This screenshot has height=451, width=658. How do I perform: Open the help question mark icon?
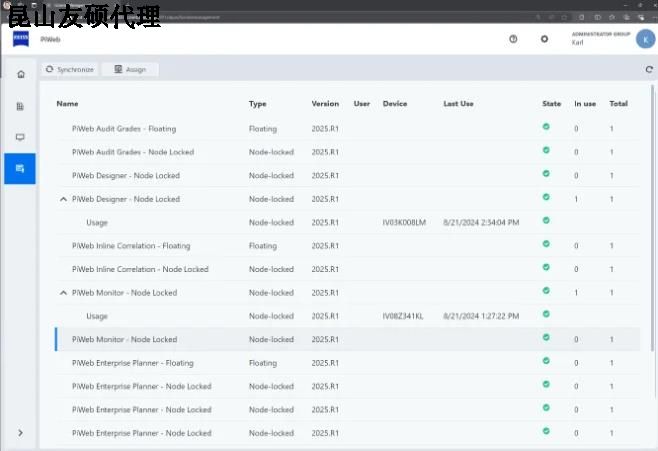(x=513, y=39)
